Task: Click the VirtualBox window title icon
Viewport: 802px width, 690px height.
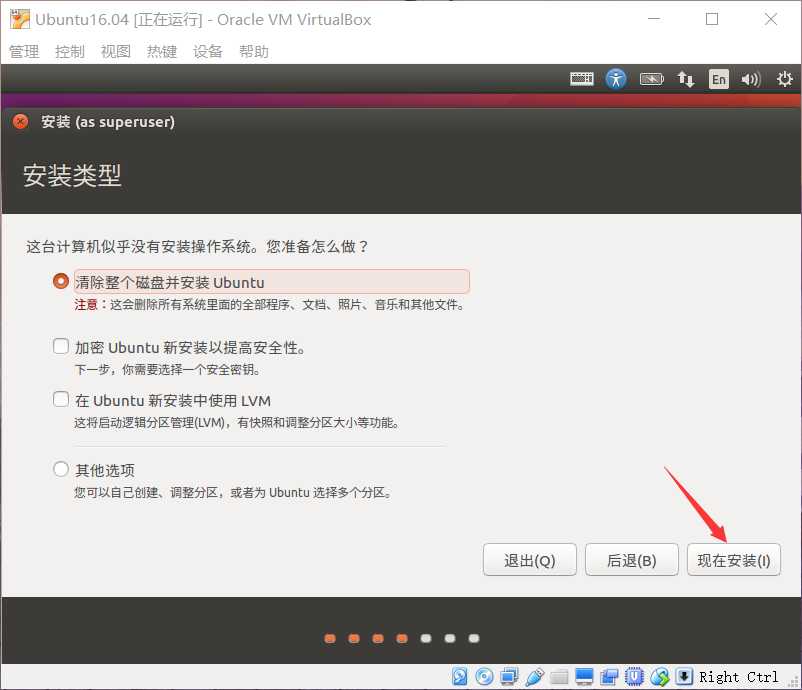Action: point(20,19)
